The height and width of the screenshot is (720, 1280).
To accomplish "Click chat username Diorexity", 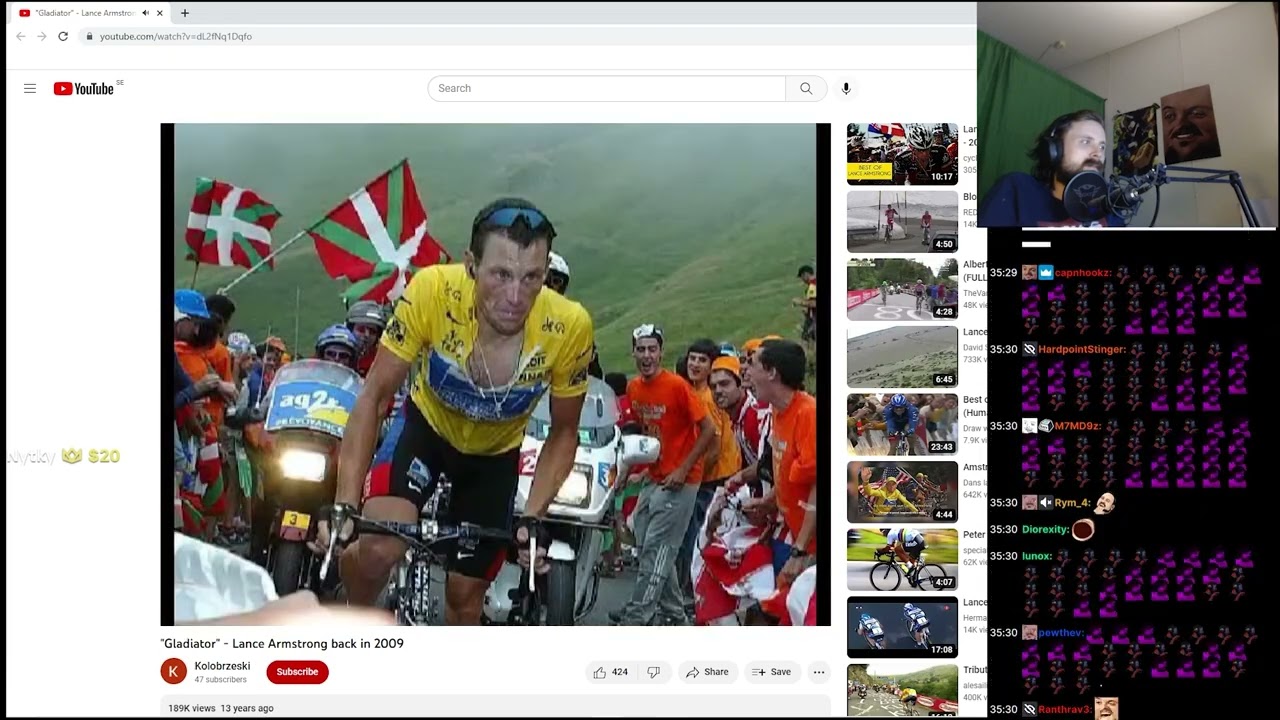I will 1046,529.
